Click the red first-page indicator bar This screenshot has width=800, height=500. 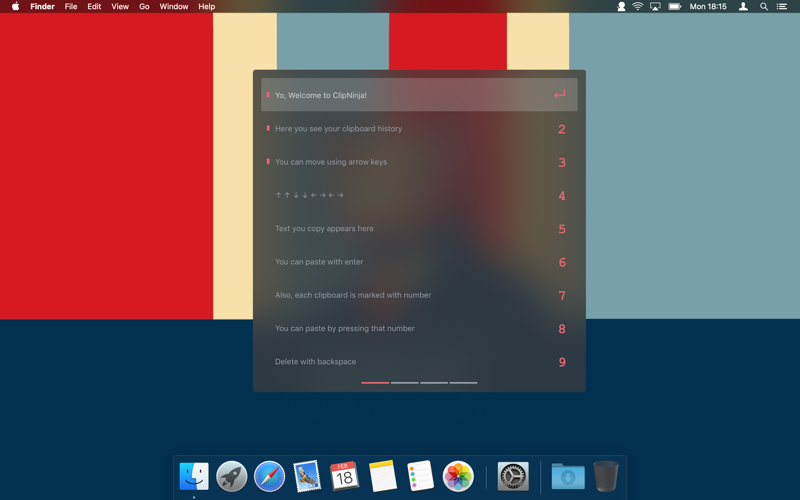375,383
